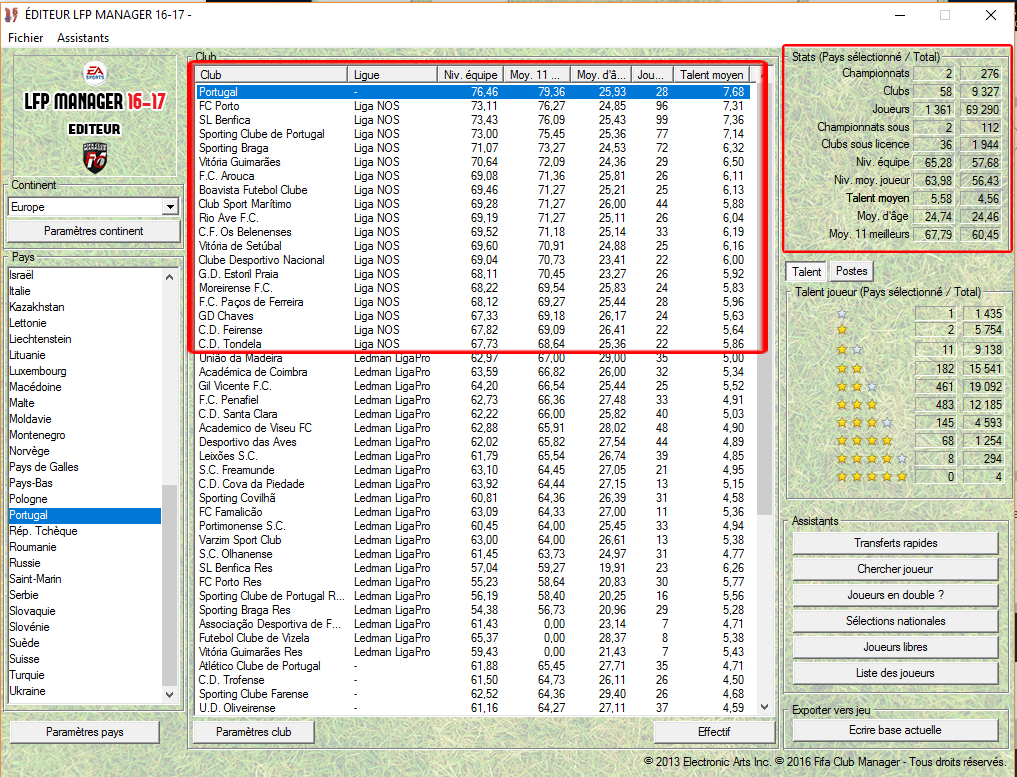The height and width of the screenshot is (777, 1017).
Task: Select Ukraine in the country list
Action: click(85, 691)
